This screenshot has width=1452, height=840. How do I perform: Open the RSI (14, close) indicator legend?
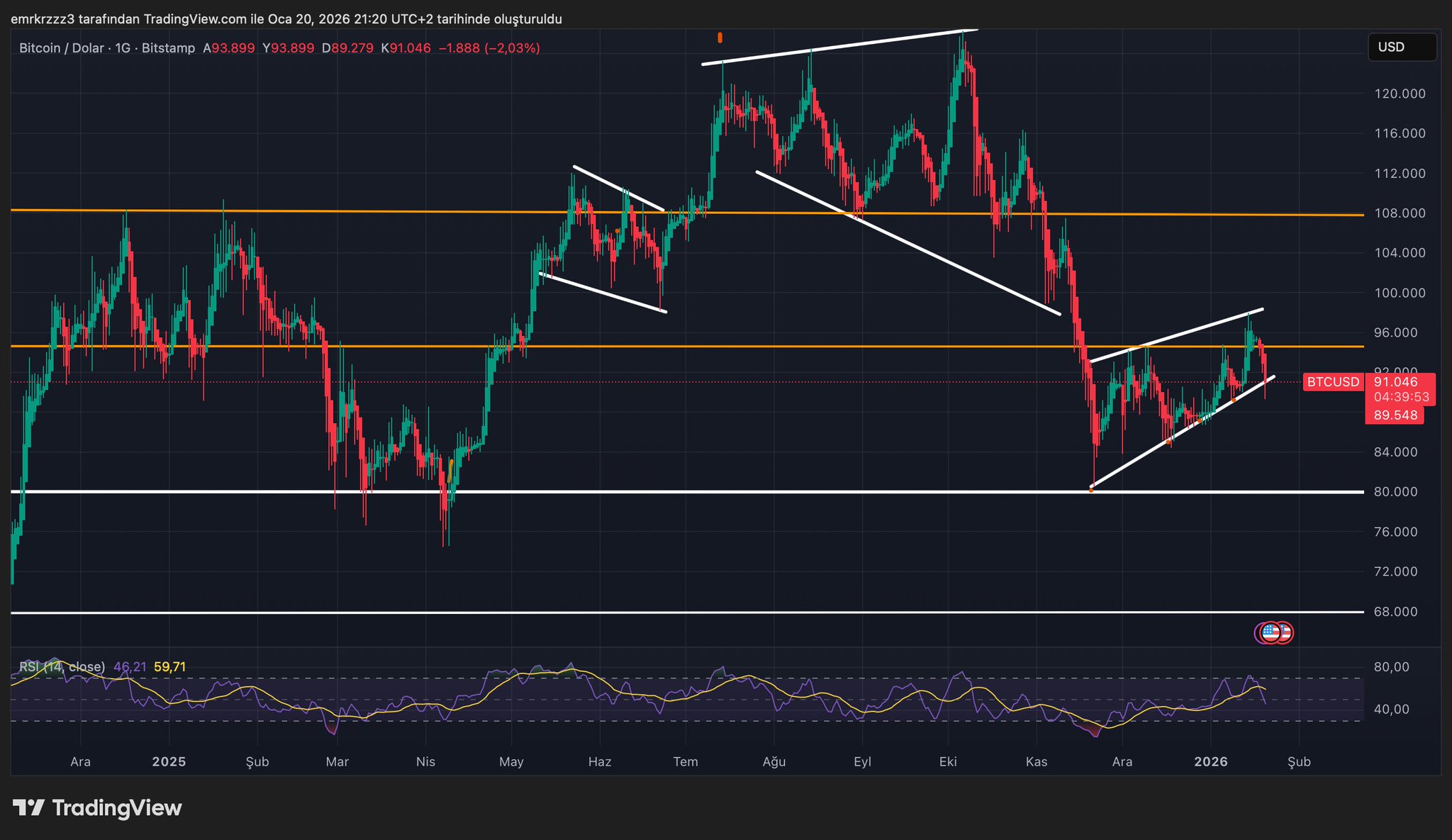(x=62, y=667)
